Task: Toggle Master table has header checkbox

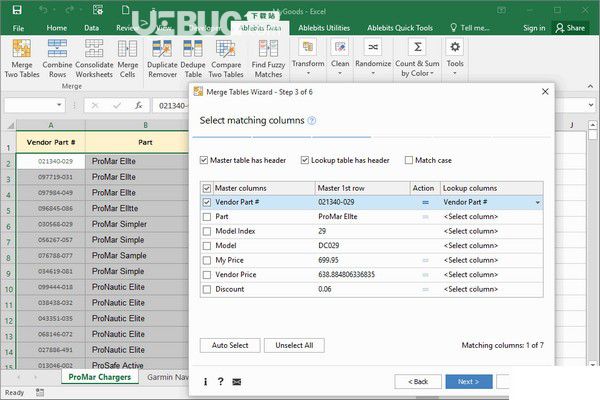Action: coord(204,160)
